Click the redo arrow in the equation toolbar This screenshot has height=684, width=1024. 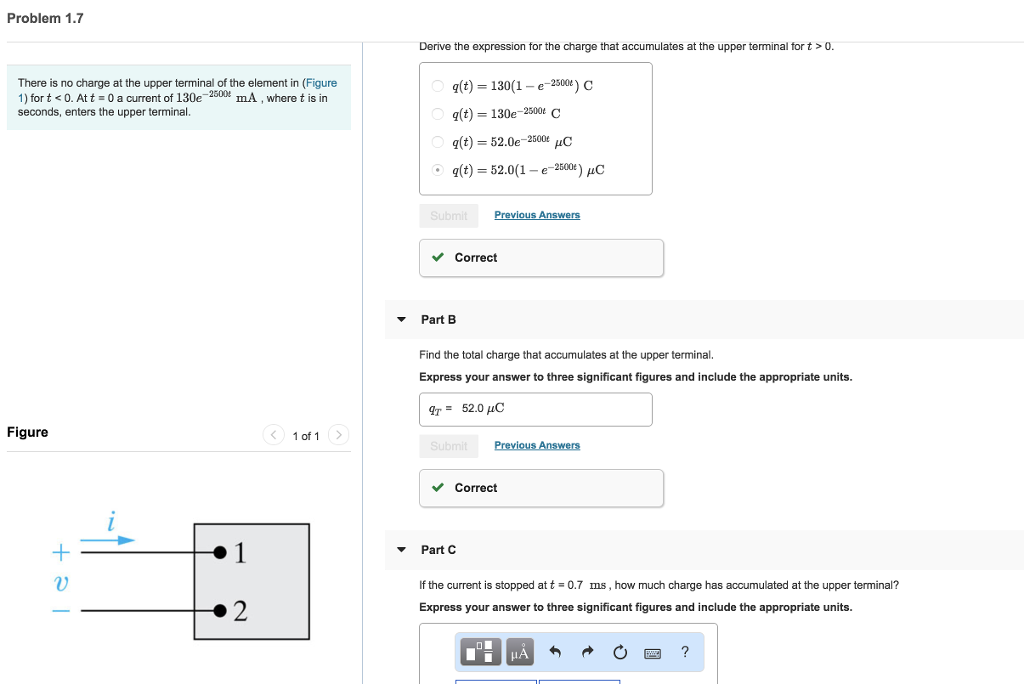tap(587, 651)
